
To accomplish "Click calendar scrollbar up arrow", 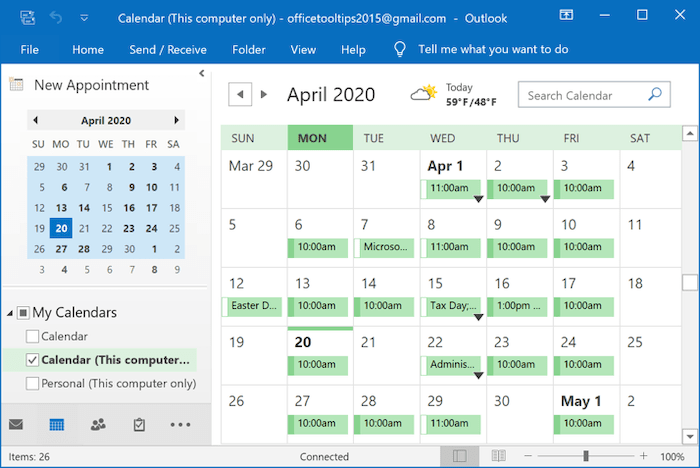I will (690, 133).
